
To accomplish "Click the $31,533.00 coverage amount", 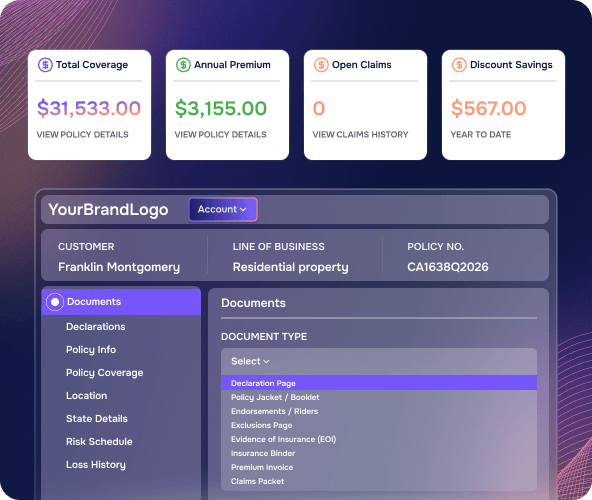I will pos(89,108).
